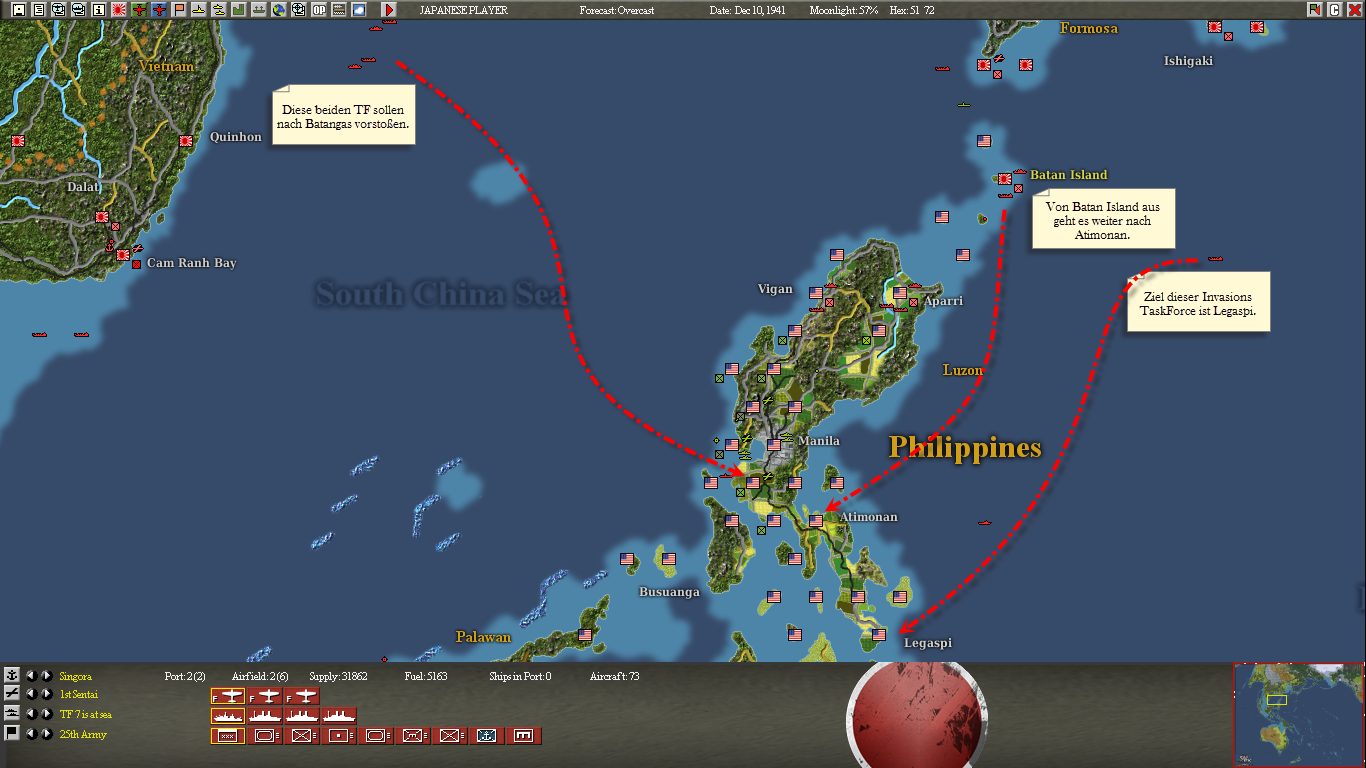The height and width of the screenshot is (768, 1366).
Task: Click the weather cloud icon in toolbar
Action: click(358, 10)
